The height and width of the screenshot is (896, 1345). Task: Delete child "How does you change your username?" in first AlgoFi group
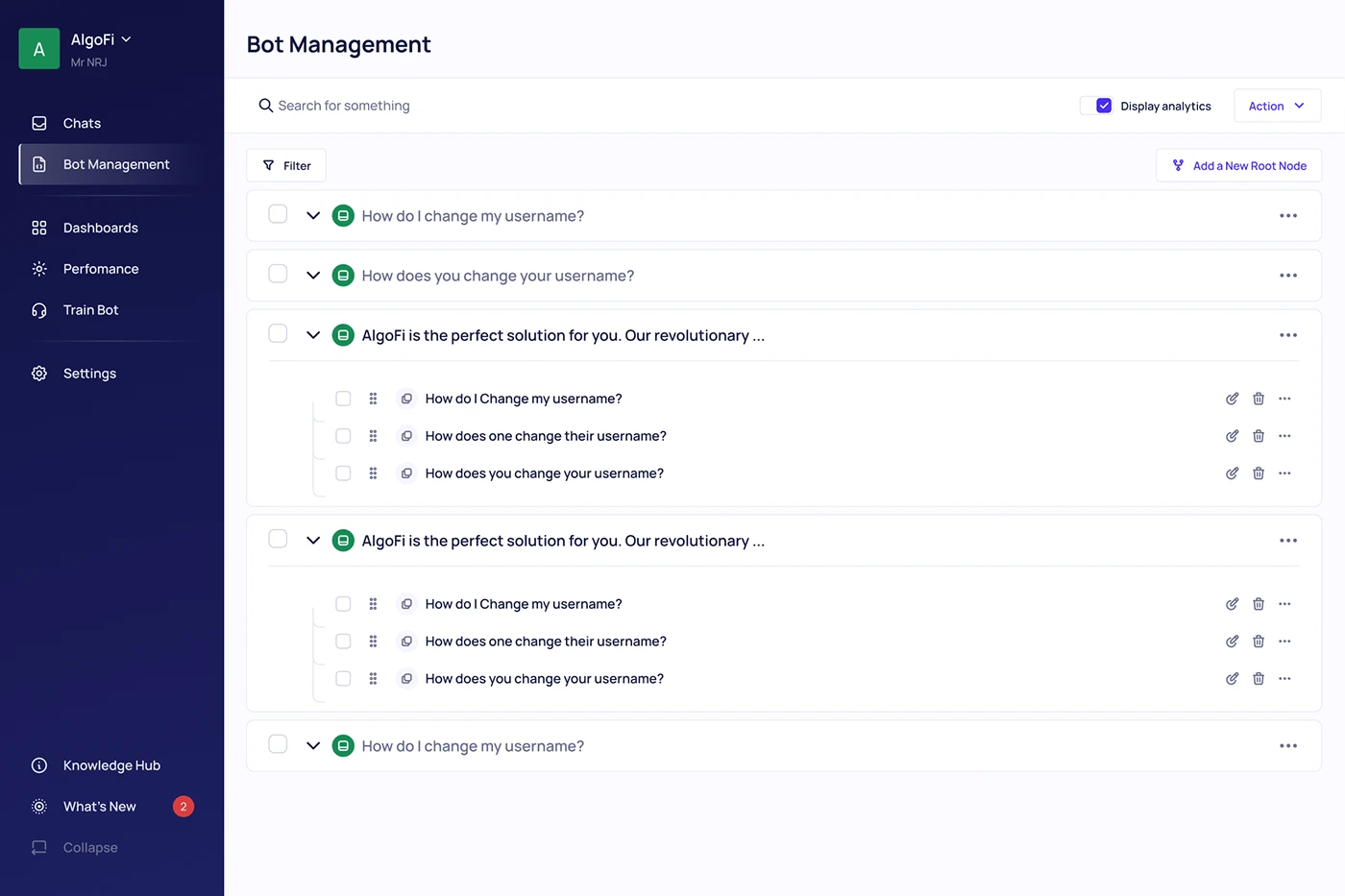[x=1259, y=473]
